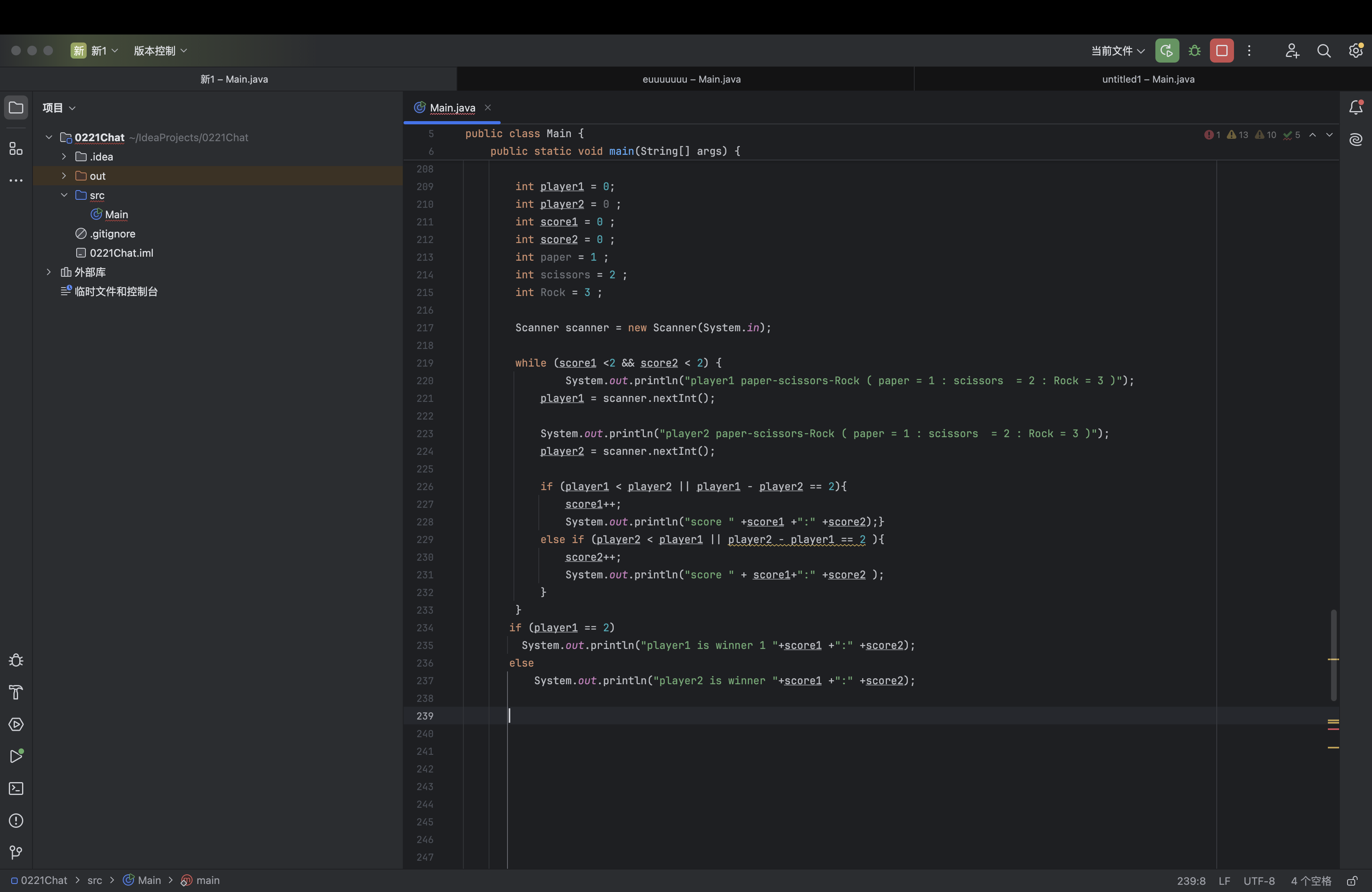Open Notifications bell in right sidebar
1372x892 pixels.
[x=1356, y=108]
